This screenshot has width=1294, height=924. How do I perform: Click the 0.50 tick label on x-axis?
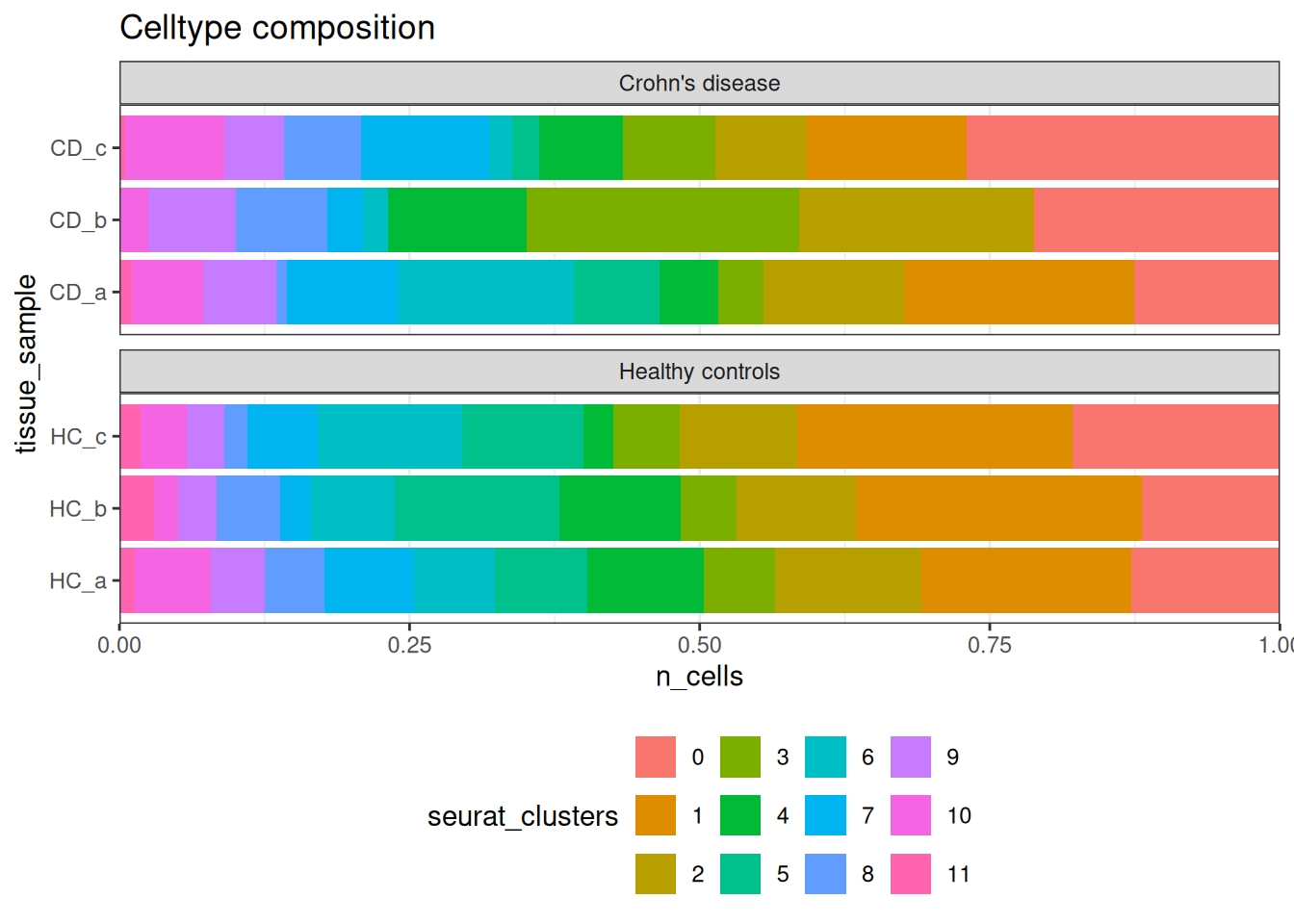[x=699, y=645]
